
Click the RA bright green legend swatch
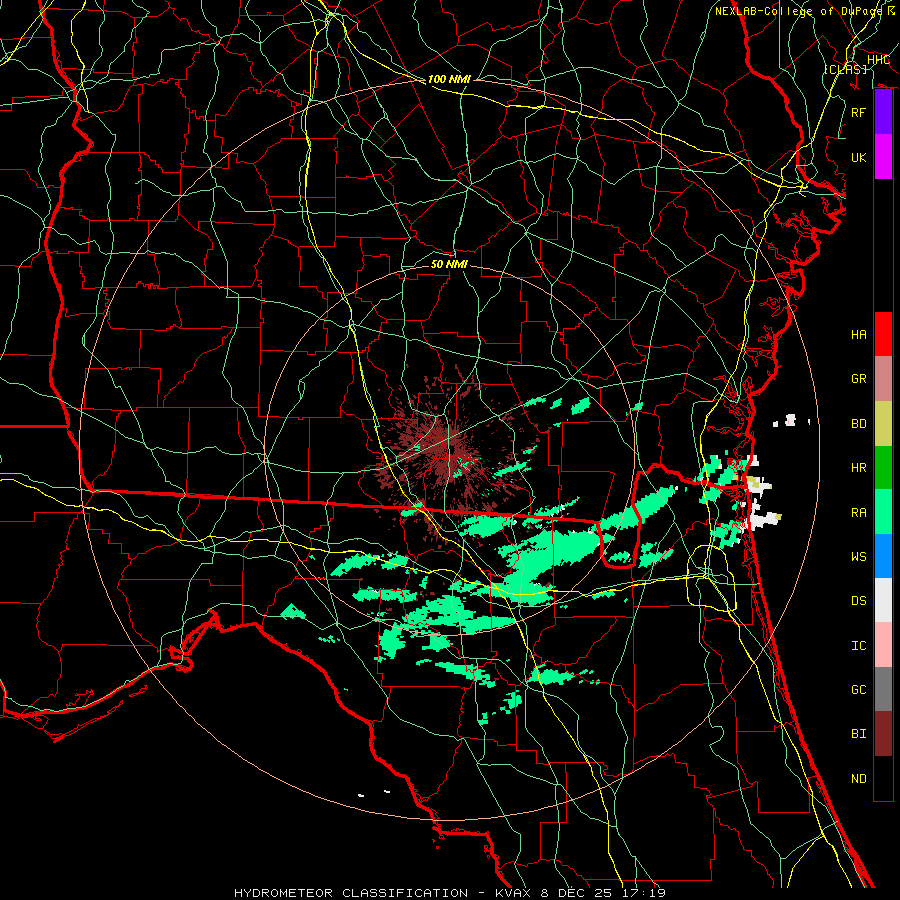tap(883, 512)
